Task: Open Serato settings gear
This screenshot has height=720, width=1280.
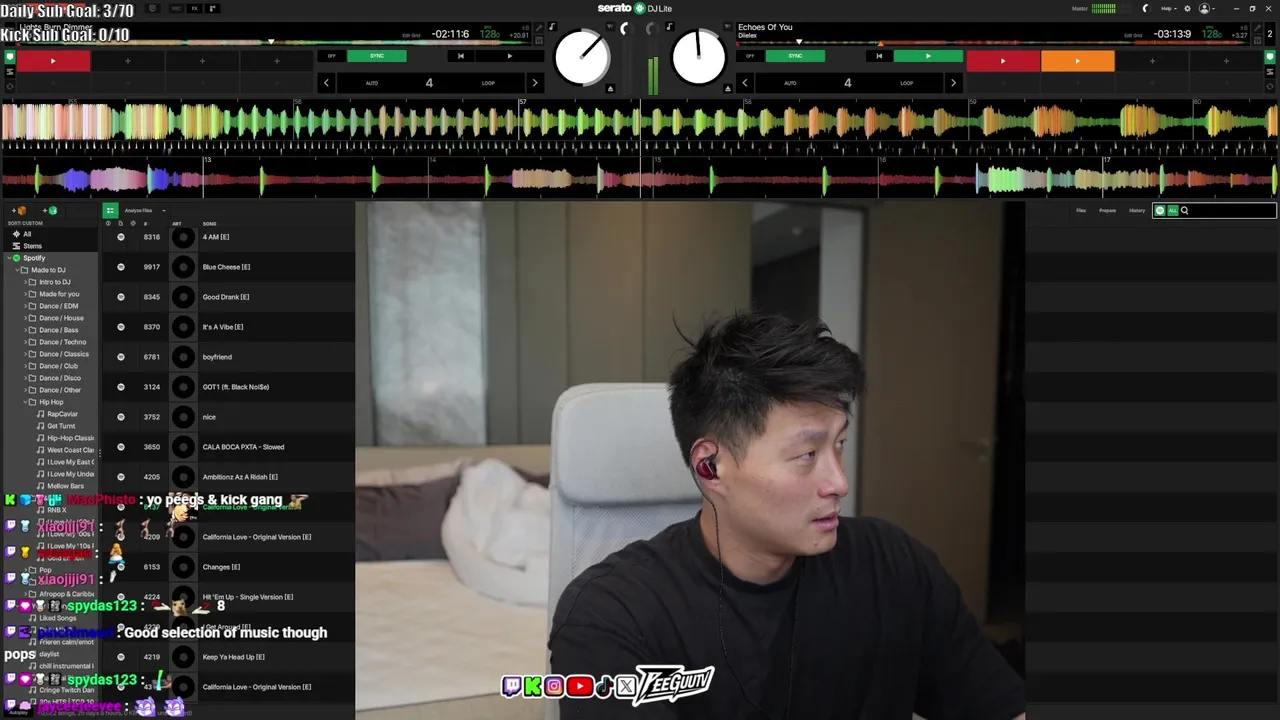Action: click(1187, 9)
